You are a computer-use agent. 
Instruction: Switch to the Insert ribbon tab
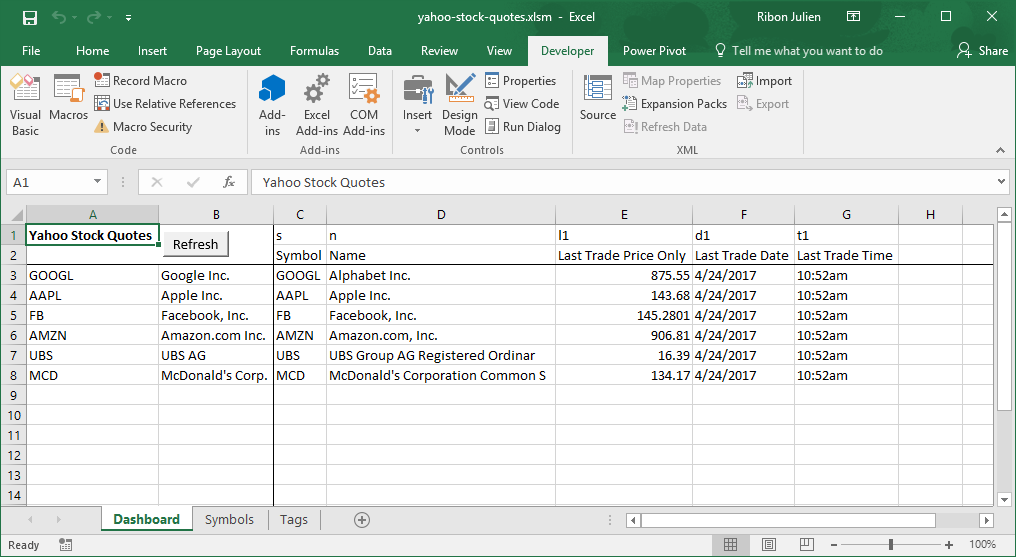tap(152, 51)
